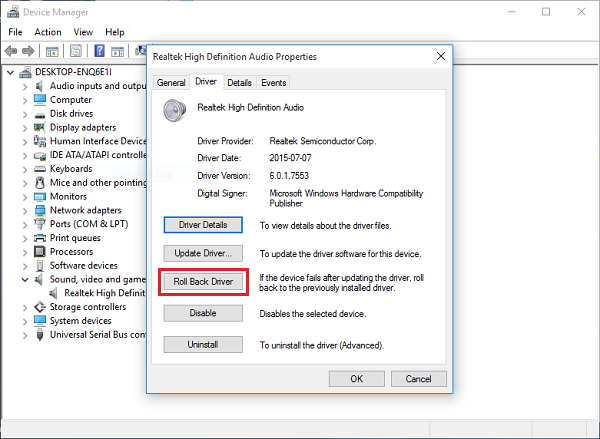The height and width of the screenshot is (439, 600).
Task: Select Software devices in device tree
Action: tap(83, 266)
